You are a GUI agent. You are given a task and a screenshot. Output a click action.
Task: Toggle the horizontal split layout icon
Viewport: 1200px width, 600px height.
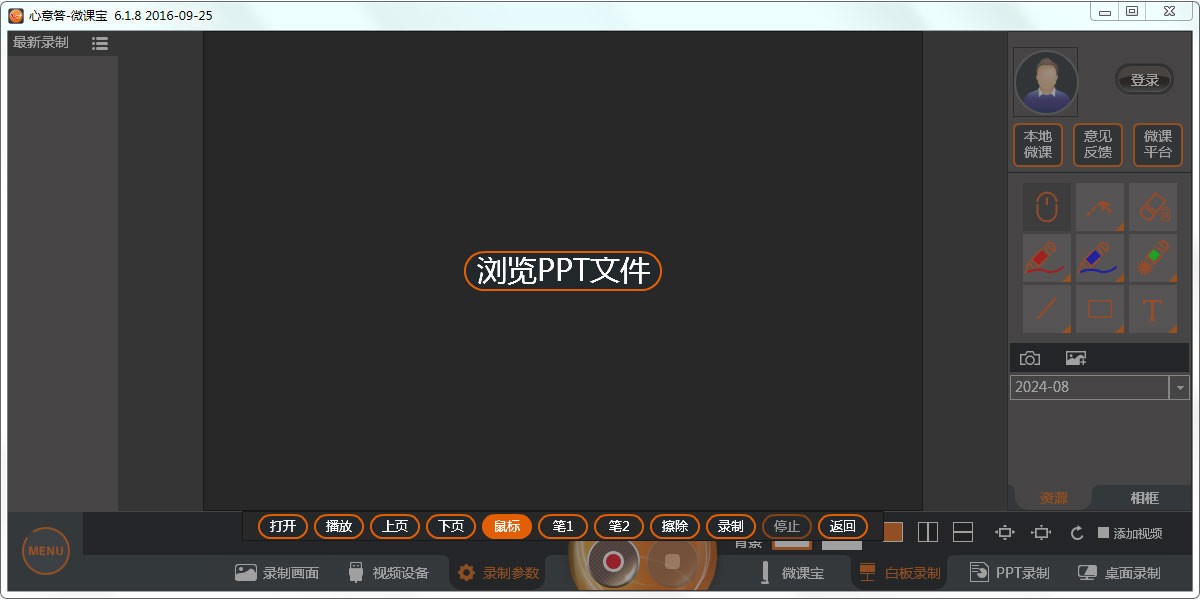[963, 532]
